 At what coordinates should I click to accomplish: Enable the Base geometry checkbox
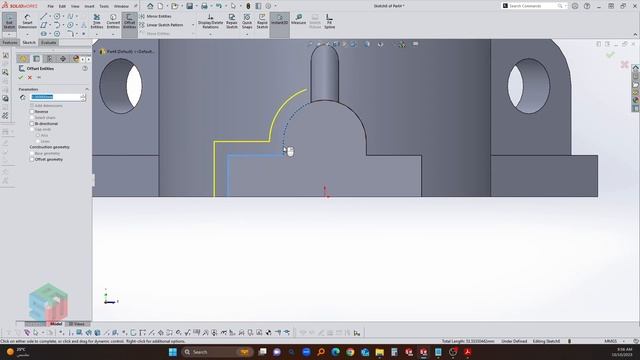tap(32, 153)
